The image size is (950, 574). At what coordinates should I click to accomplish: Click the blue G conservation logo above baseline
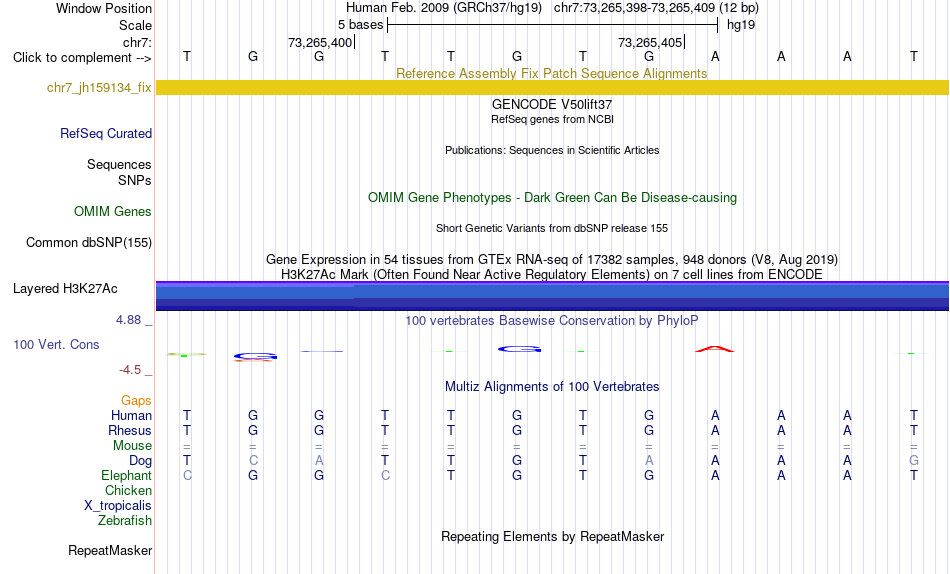[x=519, y=349]
